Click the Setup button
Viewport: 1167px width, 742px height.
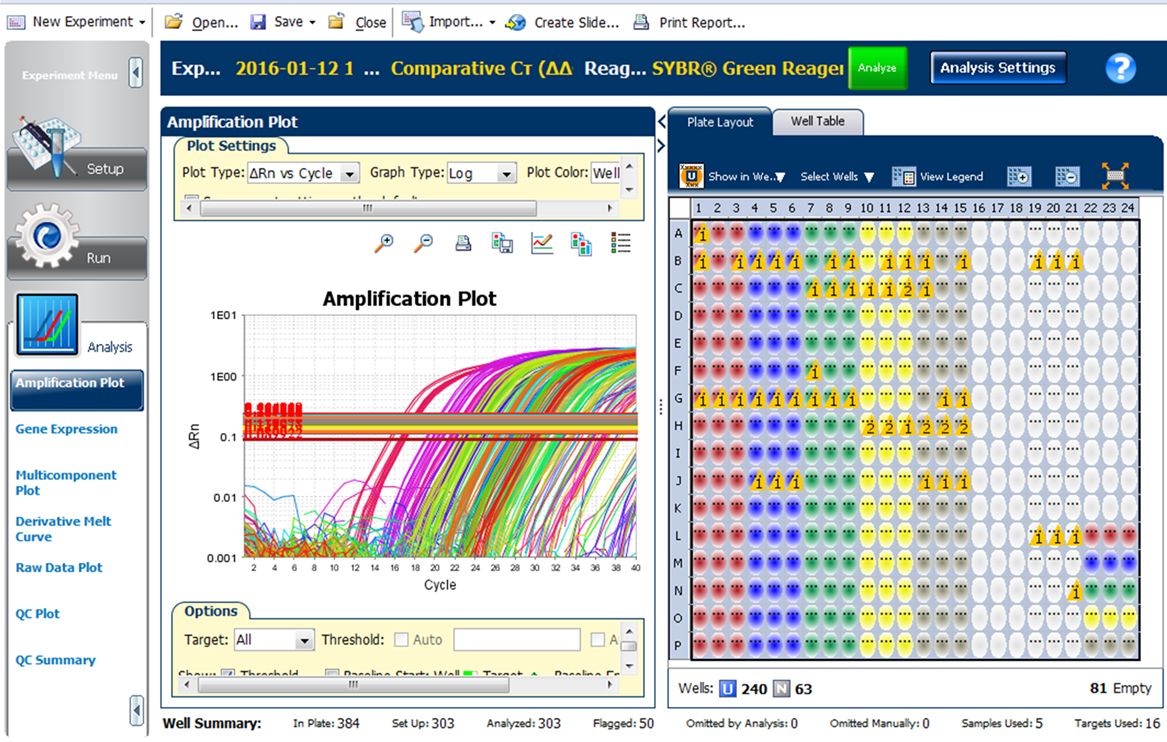77,169
